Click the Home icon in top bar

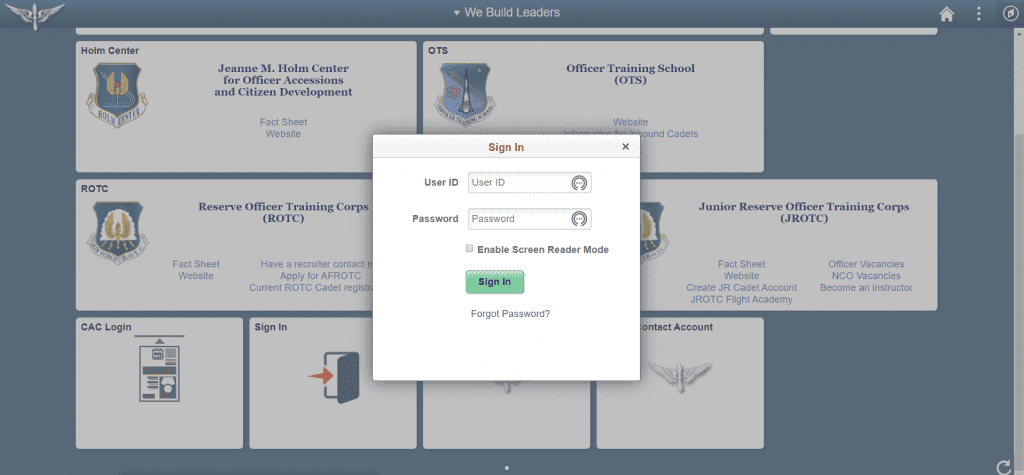946,14
